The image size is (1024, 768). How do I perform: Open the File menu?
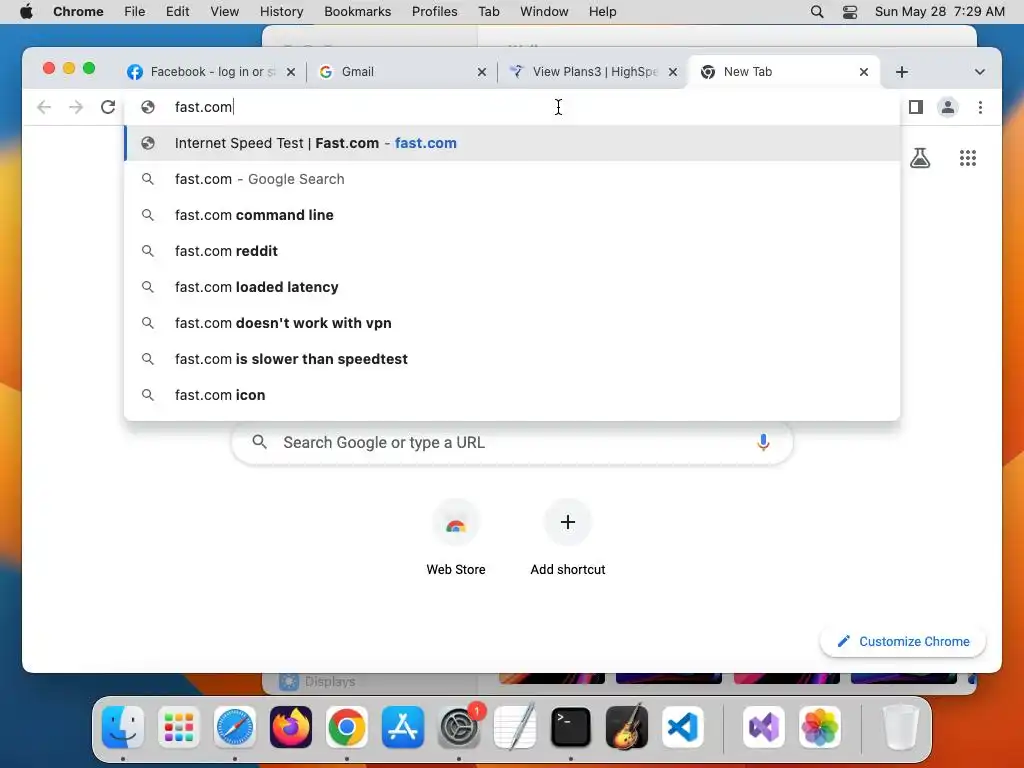point(135,11)
